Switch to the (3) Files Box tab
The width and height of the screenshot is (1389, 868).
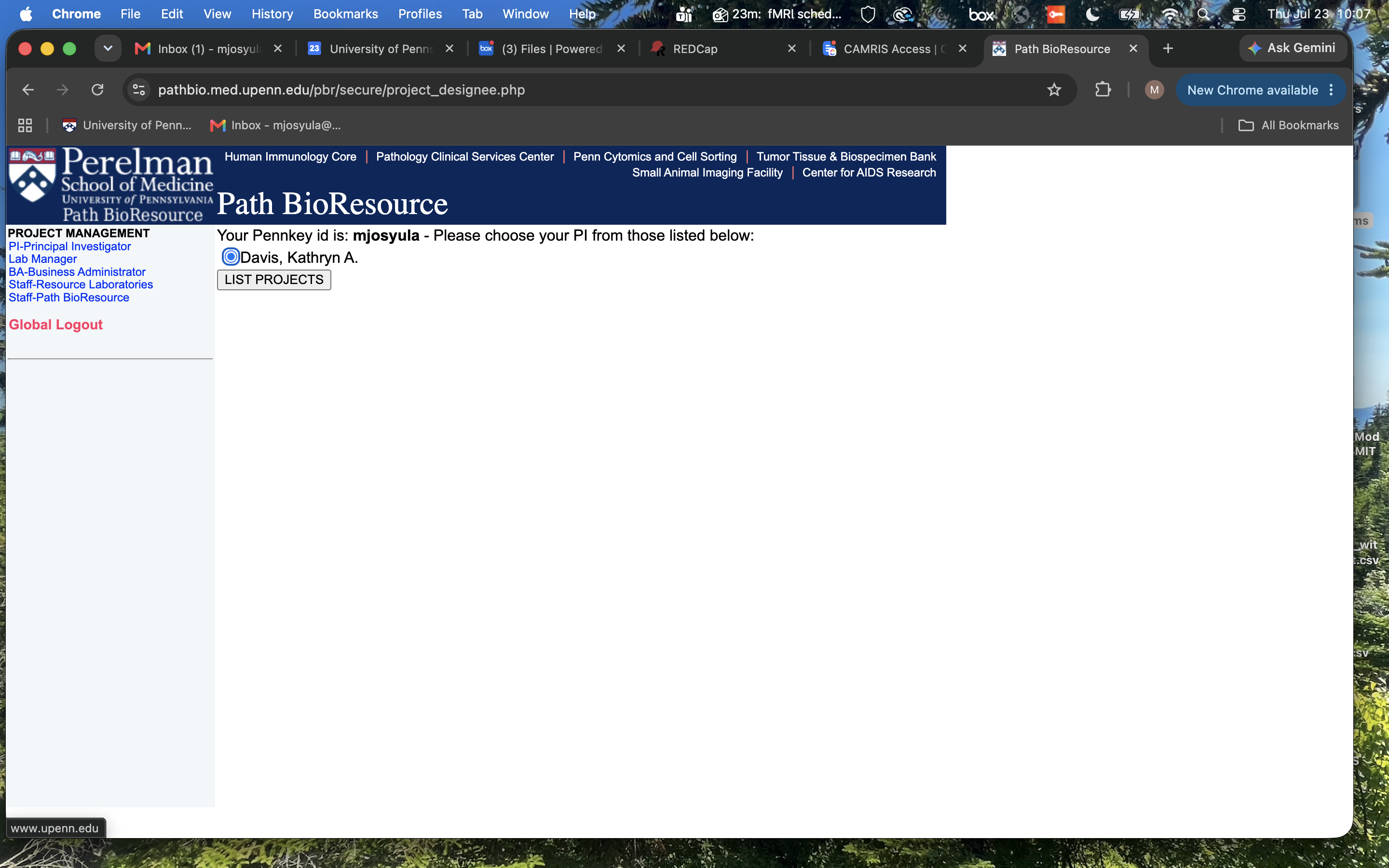(552, 49)
